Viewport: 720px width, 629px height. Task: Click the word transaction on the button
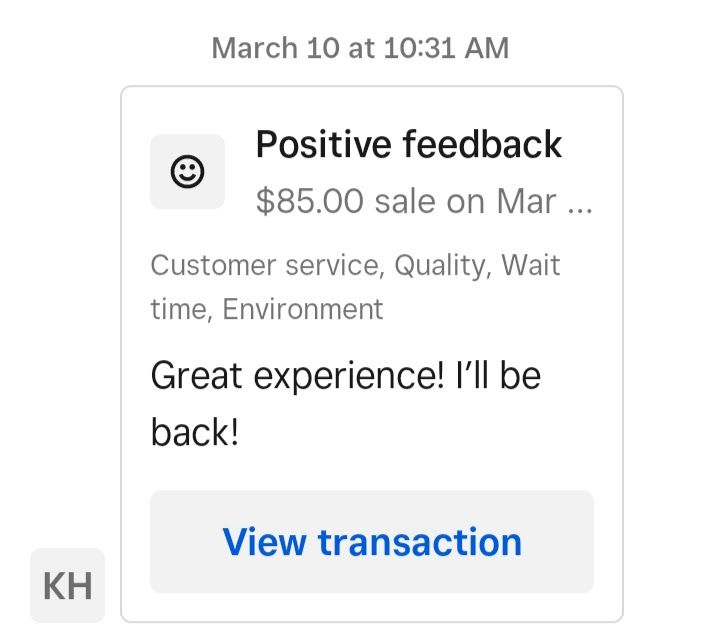(420, 542)
